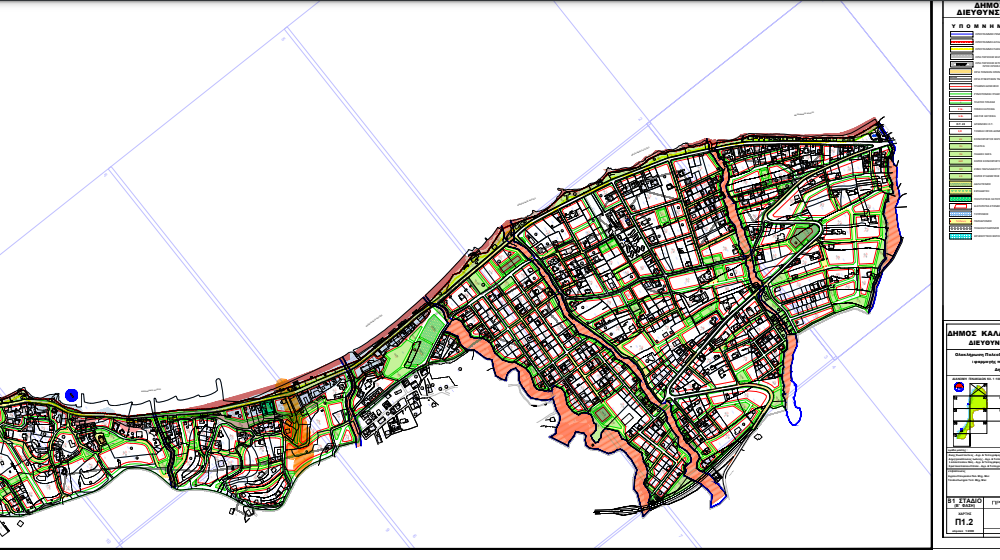Click the red trapezoid outline legend swatch
This screenshot has width=1000, height=560.
coord(960,206)
